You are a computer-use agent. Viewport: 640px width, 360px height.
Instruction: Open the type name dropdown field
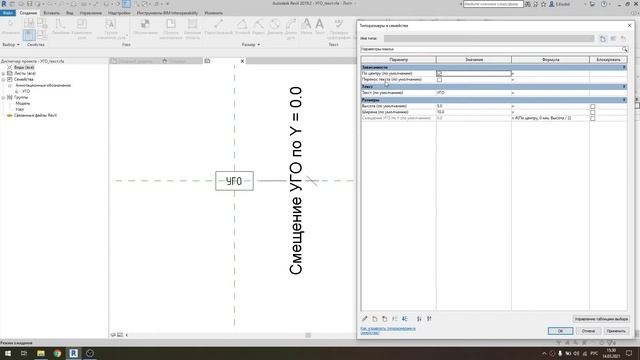pos(489,38)
